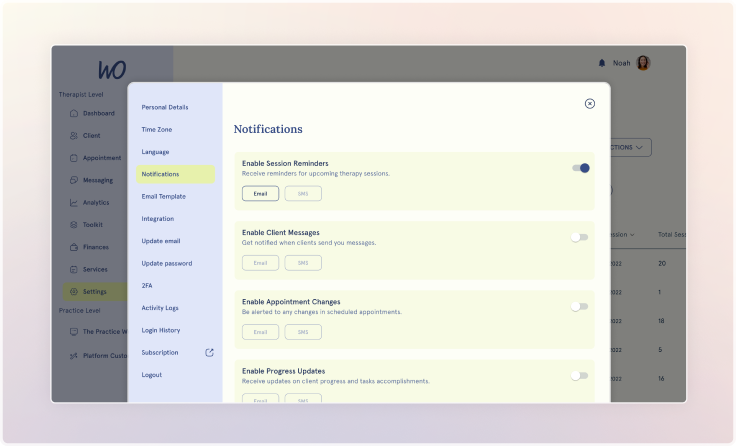
Task: Toggle on Progress Updates notifications
Action: click(580, 376)
